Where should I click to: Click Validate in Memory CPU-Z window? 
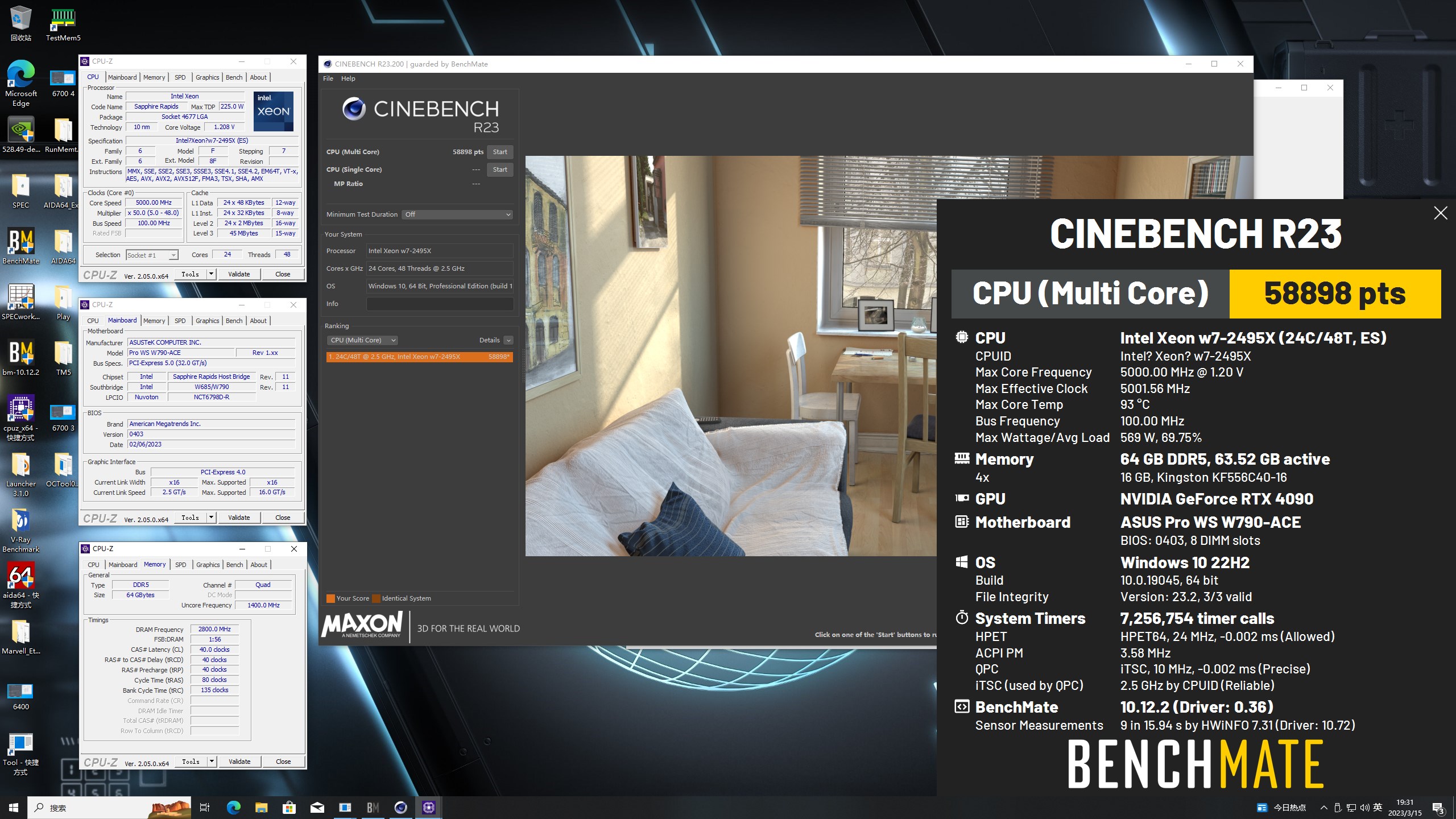tap(239, 762)
